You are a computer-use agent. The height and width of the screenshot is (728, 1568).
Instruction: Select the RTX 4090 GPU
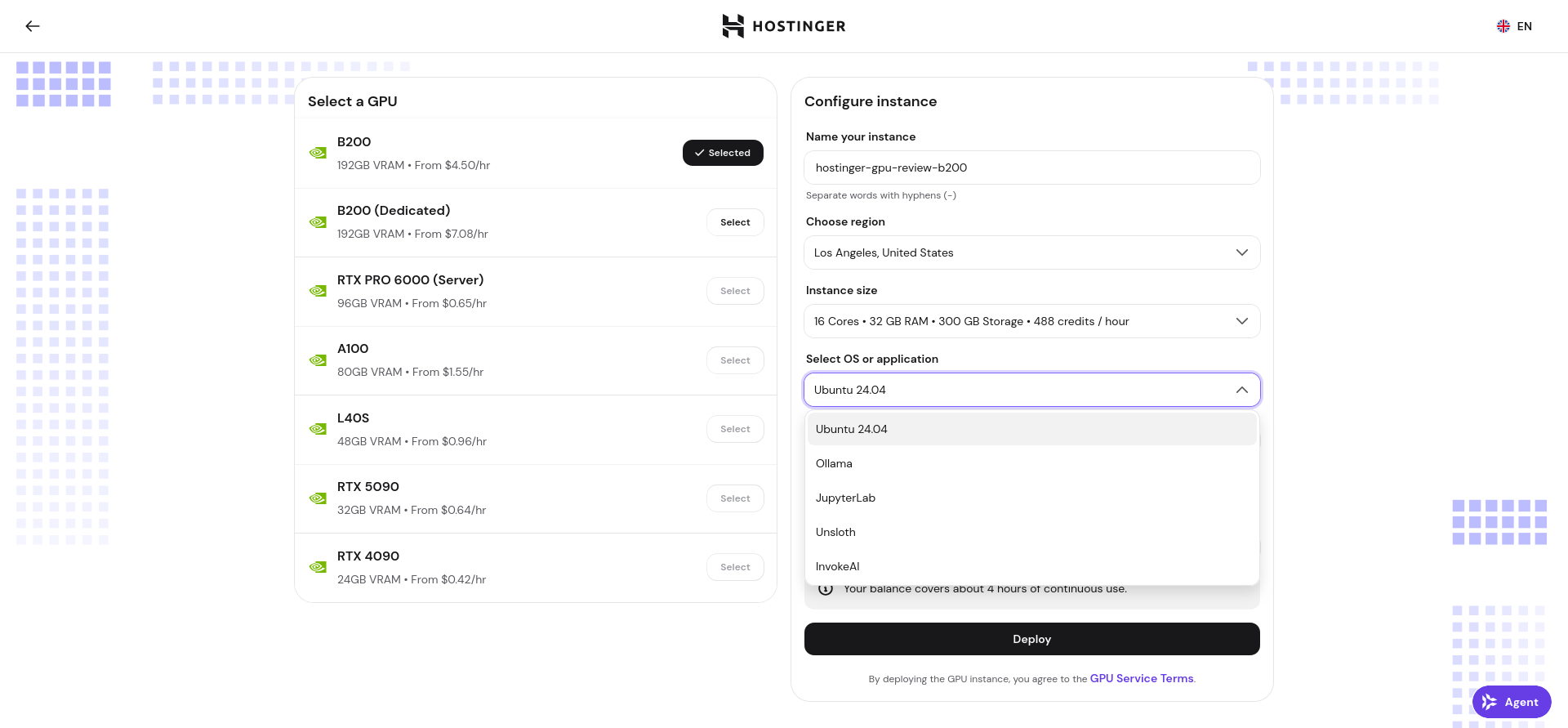(735, 567)
